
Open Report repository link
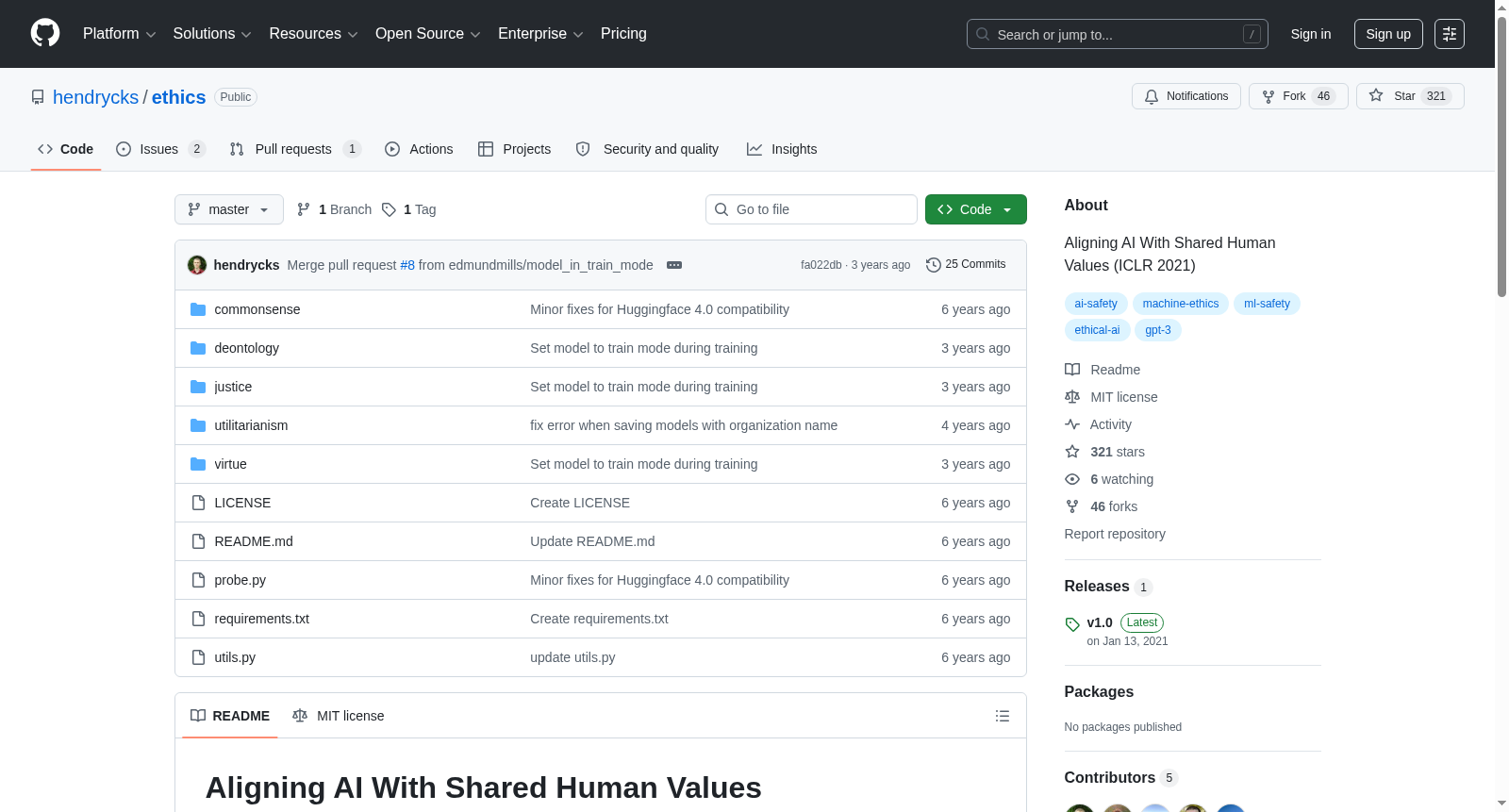[1115, 534]
